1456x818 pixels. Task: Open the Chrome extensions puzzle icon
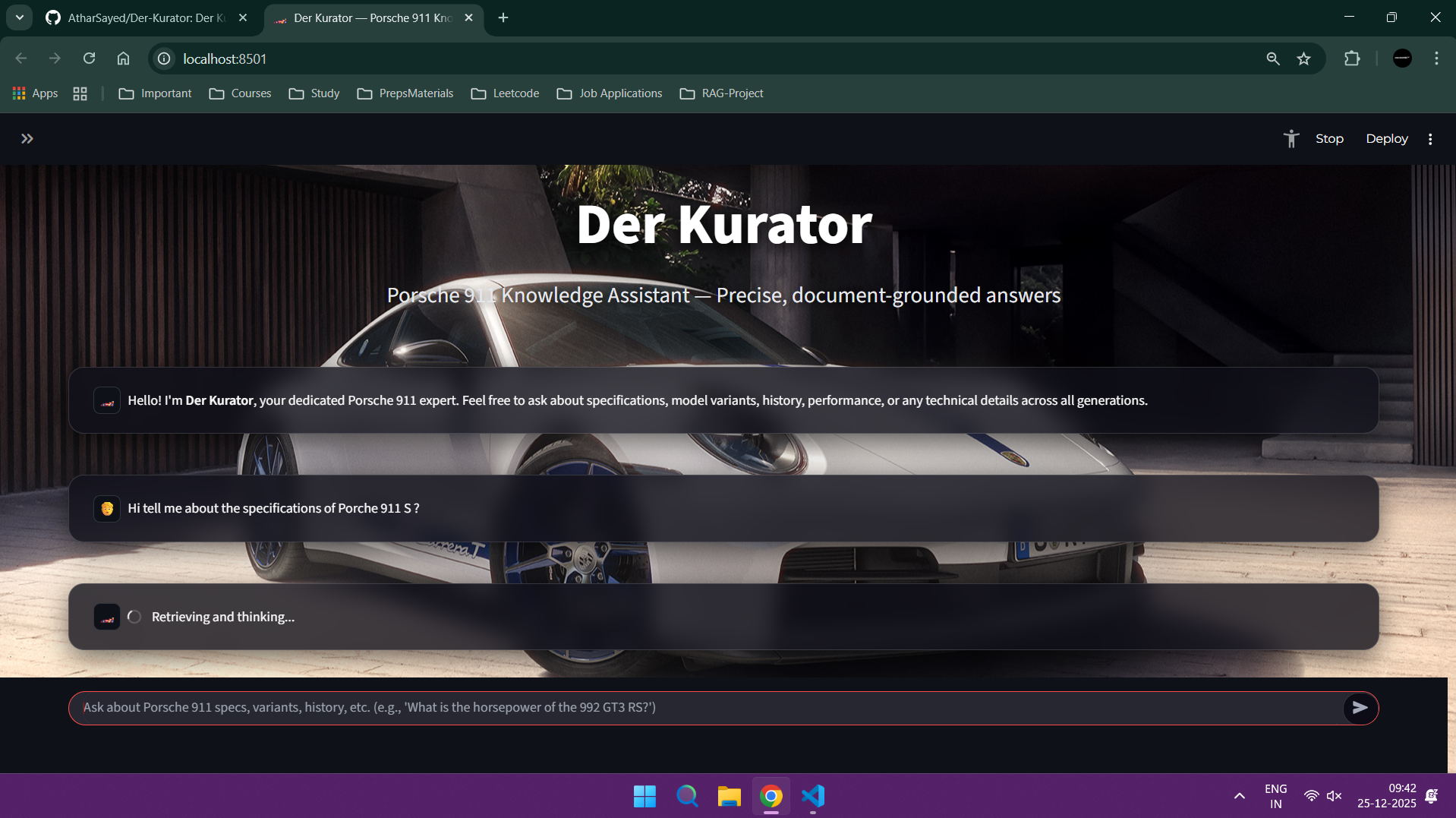(x=1353, y=58)
